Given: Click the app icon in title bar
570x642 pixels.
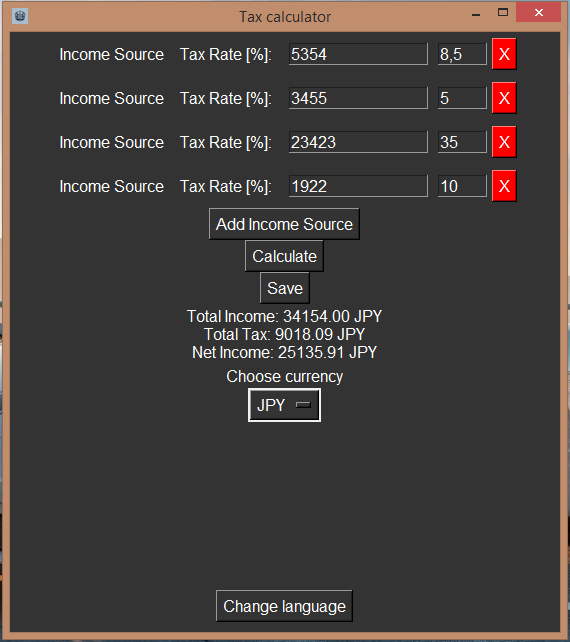Looking at the screenshot, I should 20,16.
